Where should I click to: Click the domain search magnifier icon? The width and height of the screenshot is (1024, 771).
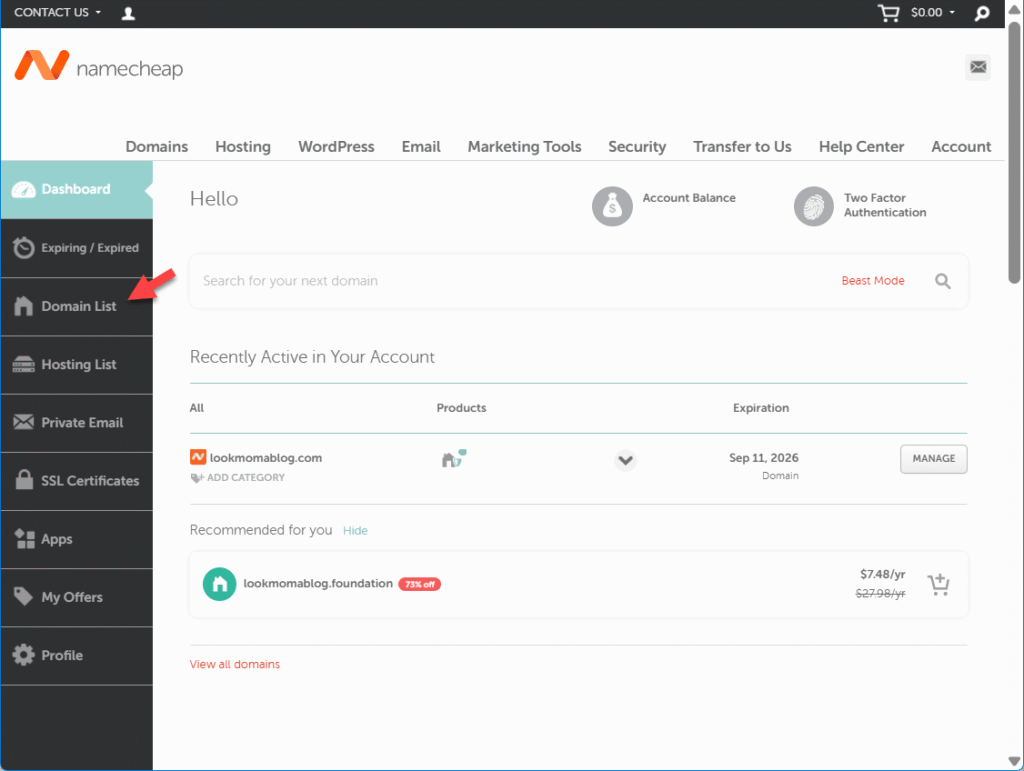tap(942, 281)
